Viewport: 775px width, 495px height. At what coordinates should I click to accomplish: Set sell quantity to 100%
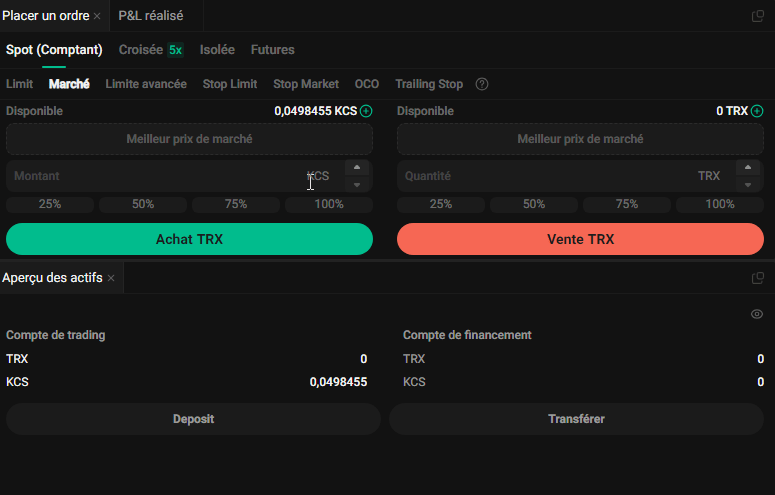click(720, 204)
